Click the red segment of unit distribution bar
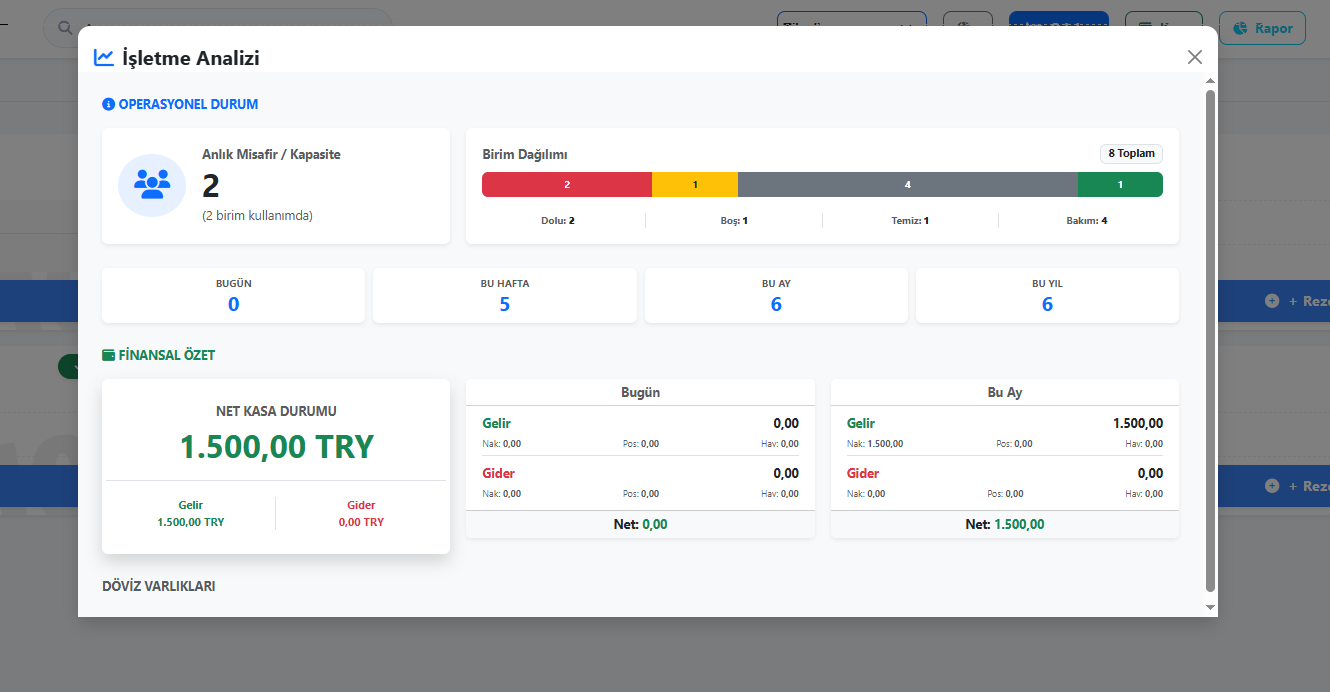 [x=566, y=185]
